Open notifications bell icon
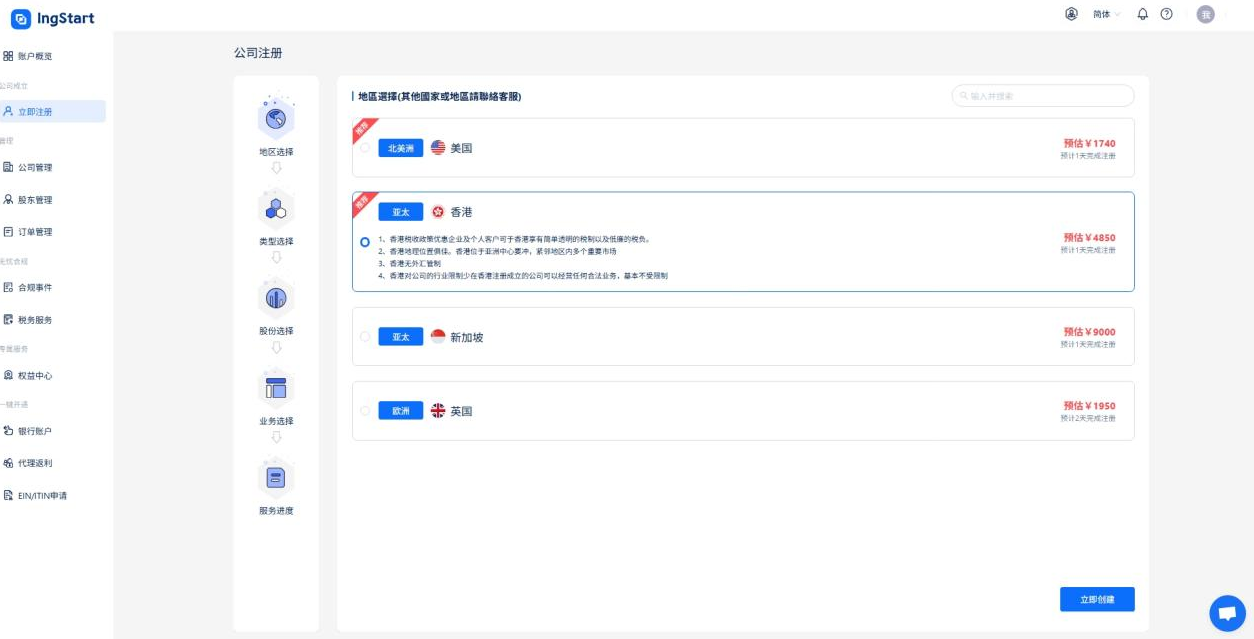This screenshot has height=639, width=1254. coord(1143,14)
